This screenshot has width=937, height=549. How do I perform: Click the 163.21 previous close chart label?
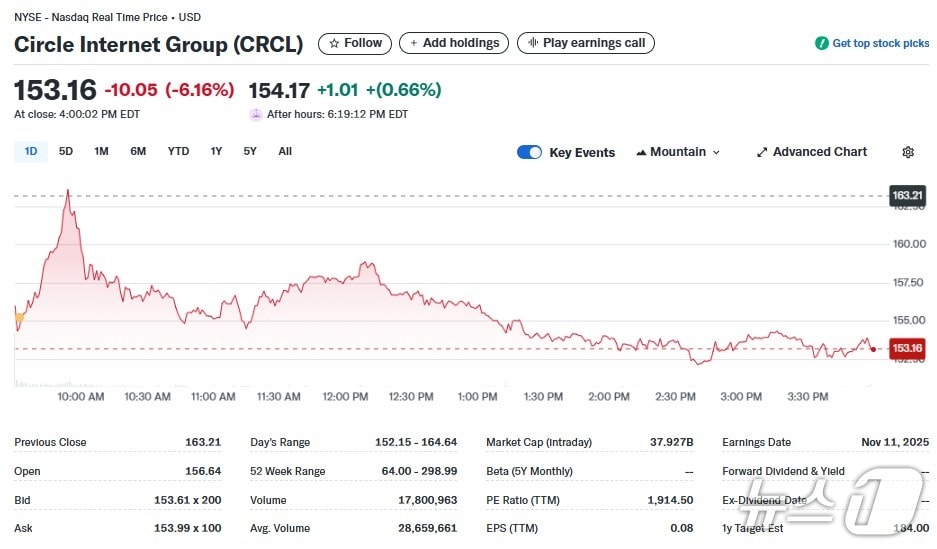[x=908, y=195]
